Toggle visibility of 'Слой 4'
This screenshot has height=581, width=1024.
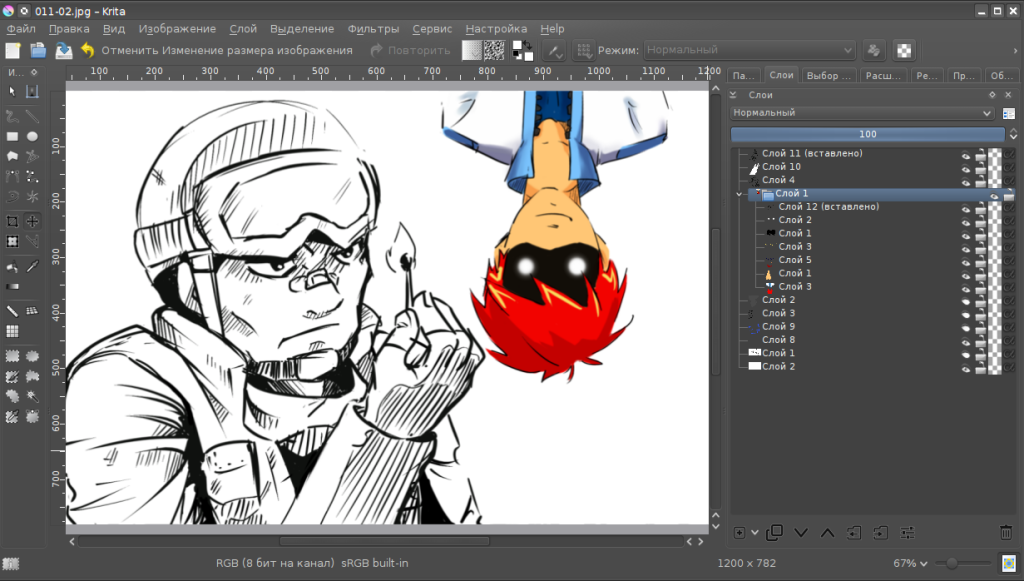[966, 181]
